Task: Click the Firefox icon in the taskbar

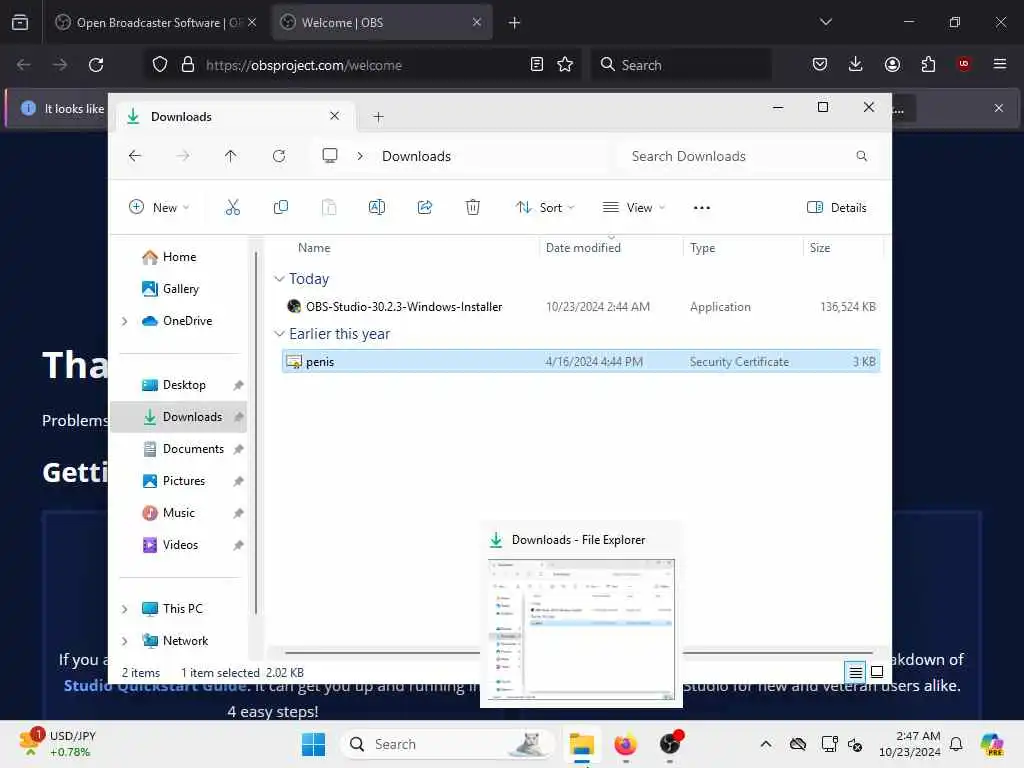Action: (x=625, y=744)
